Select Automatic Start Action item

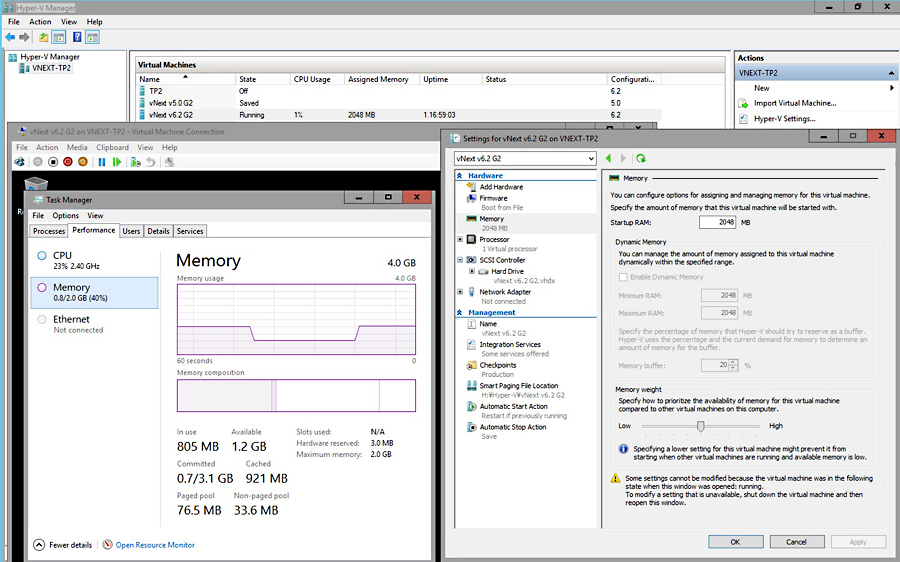click(x=513, y=406)
